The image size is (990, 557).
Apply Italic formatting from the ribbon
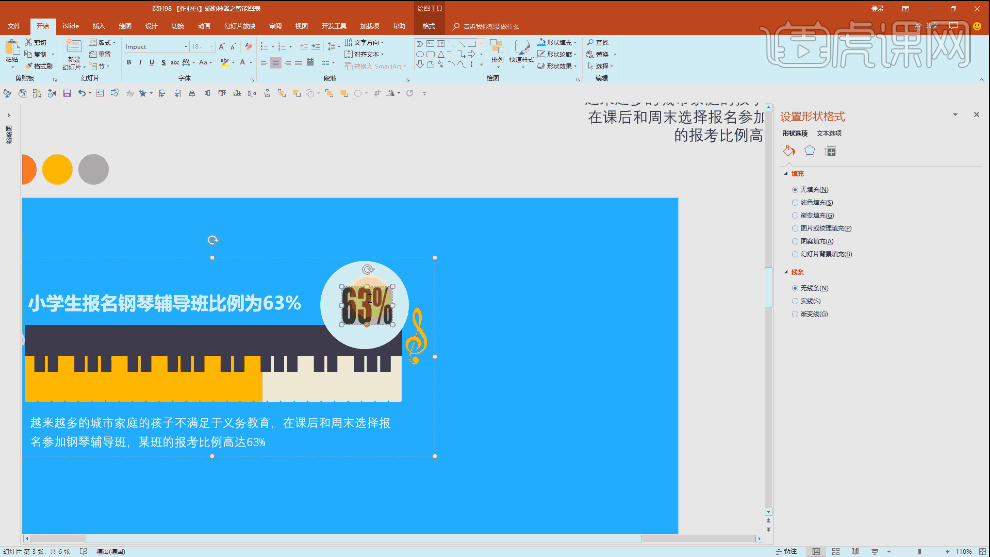[140, 62]
